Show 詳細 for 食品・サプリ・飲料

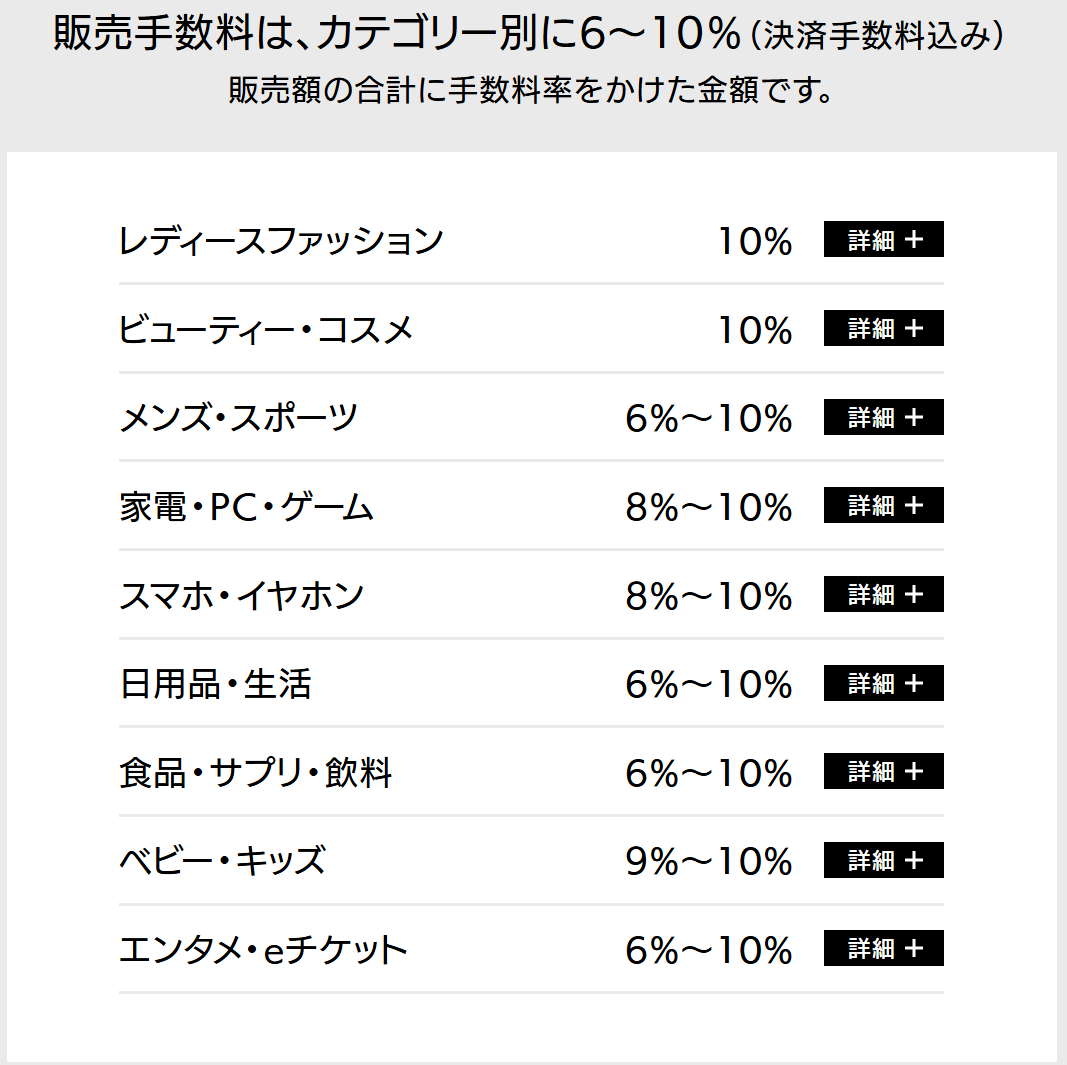[x=883, y=771]
